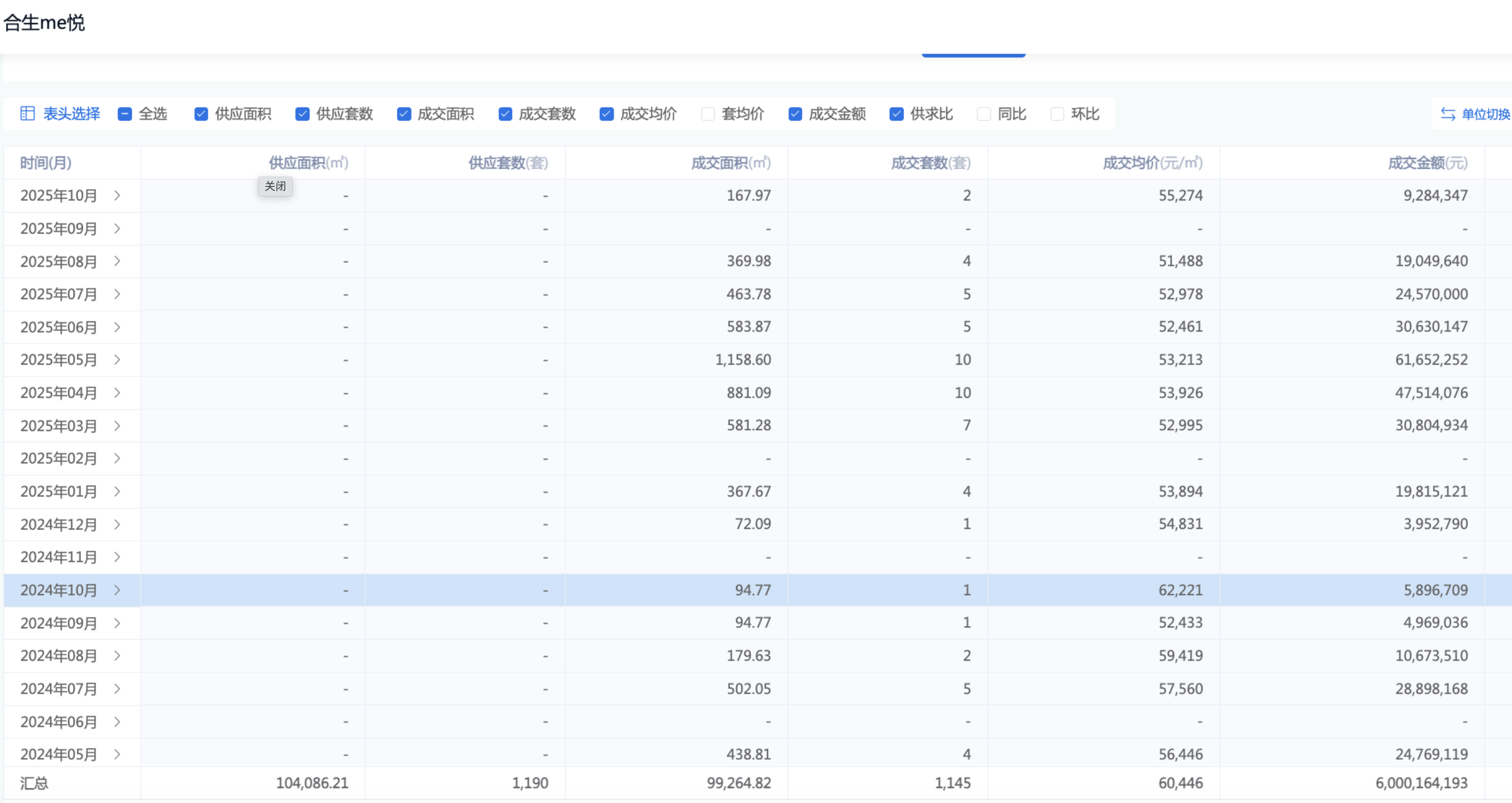The height and width of the screenshot is (803, 1512).
Task: Click the 单位切换 button label
Action: [1485, 114]
